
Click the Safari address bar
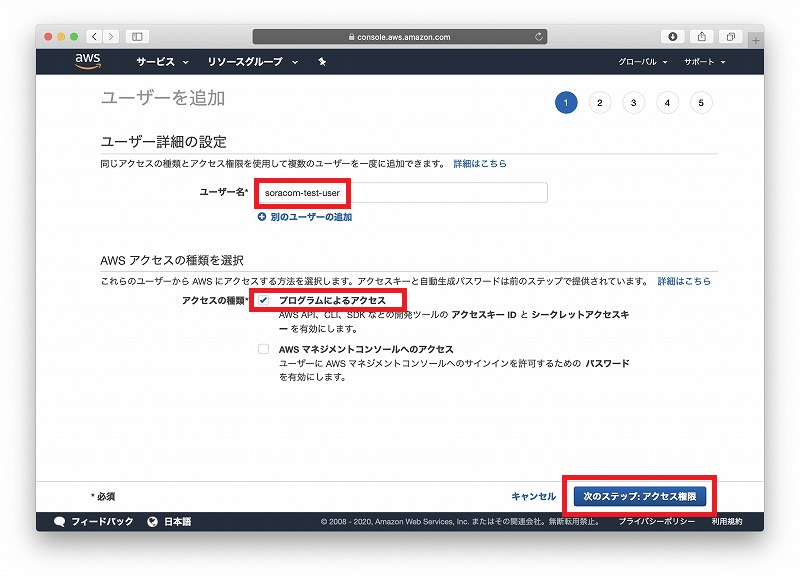coord(399,37)
